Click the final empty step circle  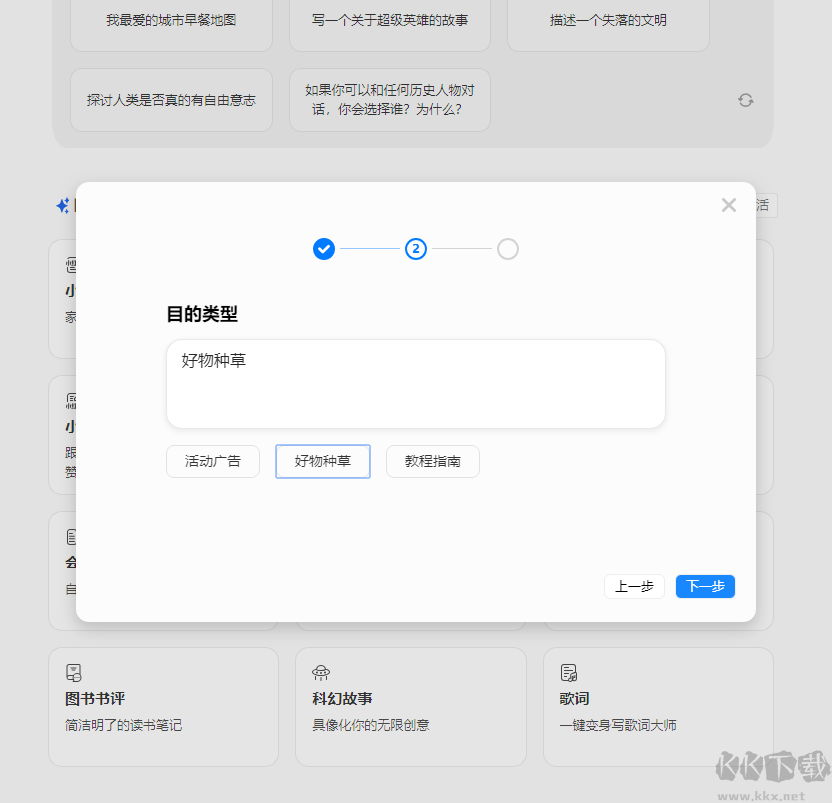pyautogui.click(x=508, y=249)
